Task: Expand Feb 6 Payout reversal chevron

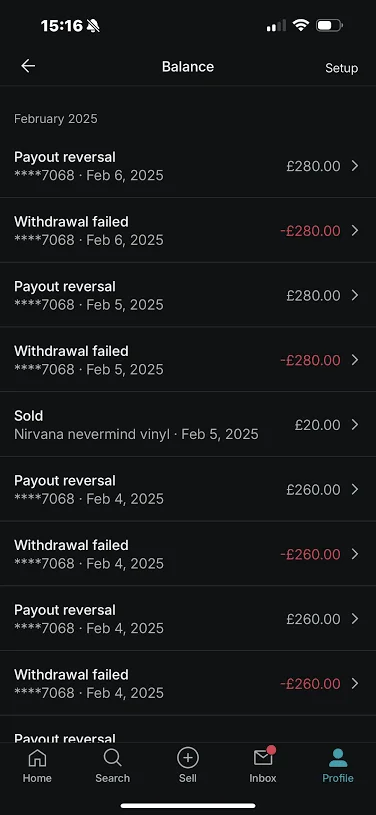Action: point(355,166)
